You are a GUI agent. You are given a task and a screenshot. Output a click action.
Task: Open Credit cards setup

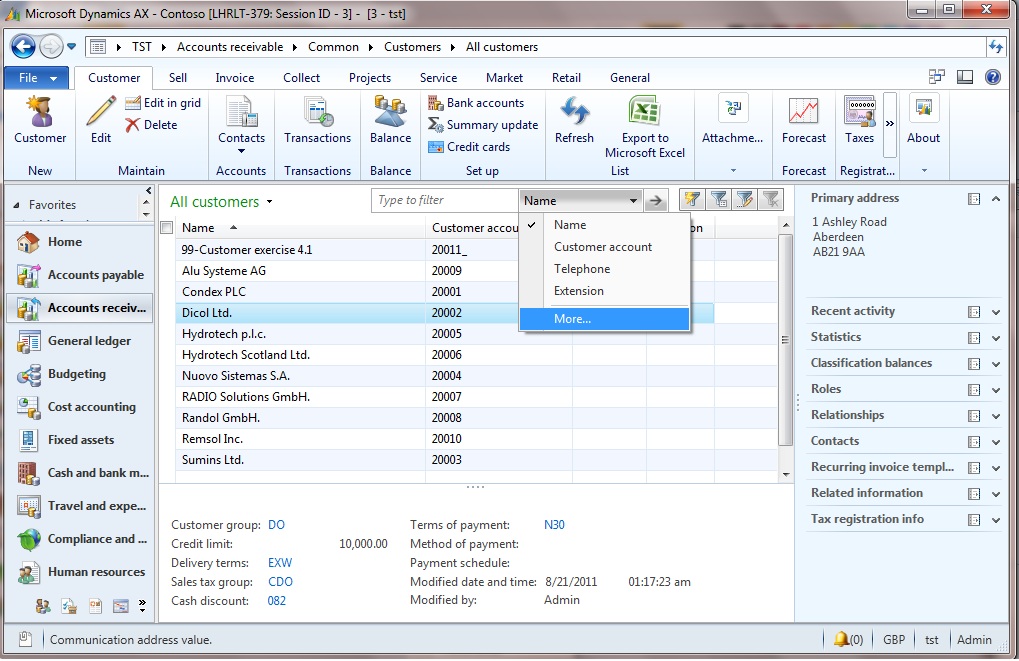(x=469, y=147)
